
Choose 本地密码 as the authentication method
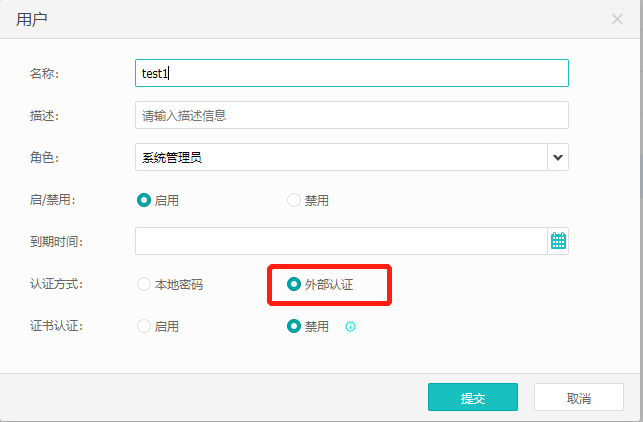144,284
